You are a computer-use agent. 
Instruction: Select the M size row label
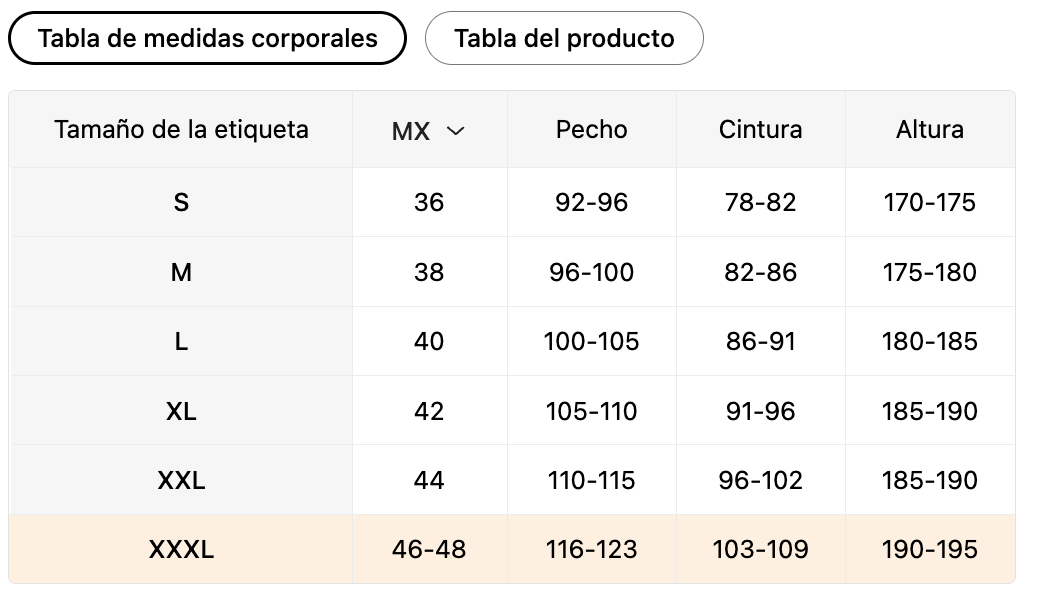pos(181,272)
